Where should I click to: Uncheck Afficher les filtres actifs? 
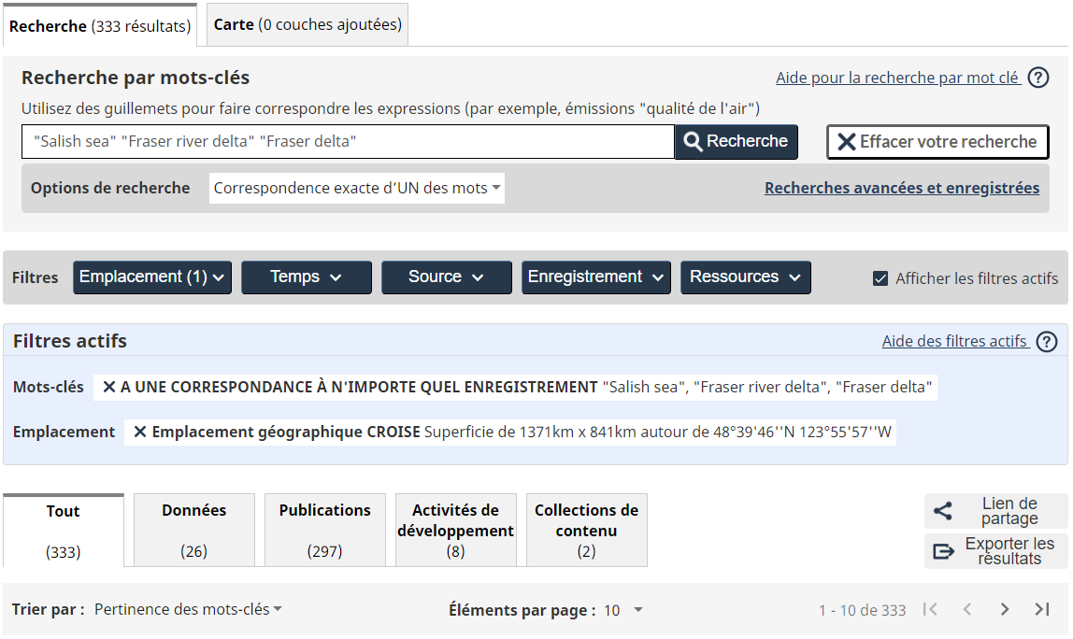[881, 278]
